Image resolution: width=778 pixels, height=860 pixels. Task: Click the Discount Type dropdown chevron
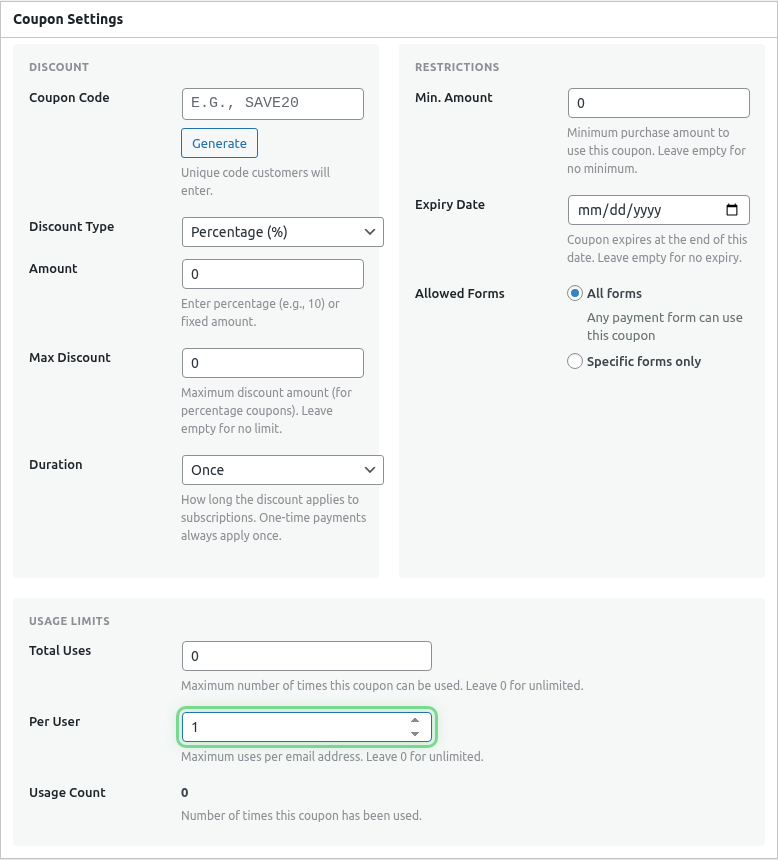point(370,232)
